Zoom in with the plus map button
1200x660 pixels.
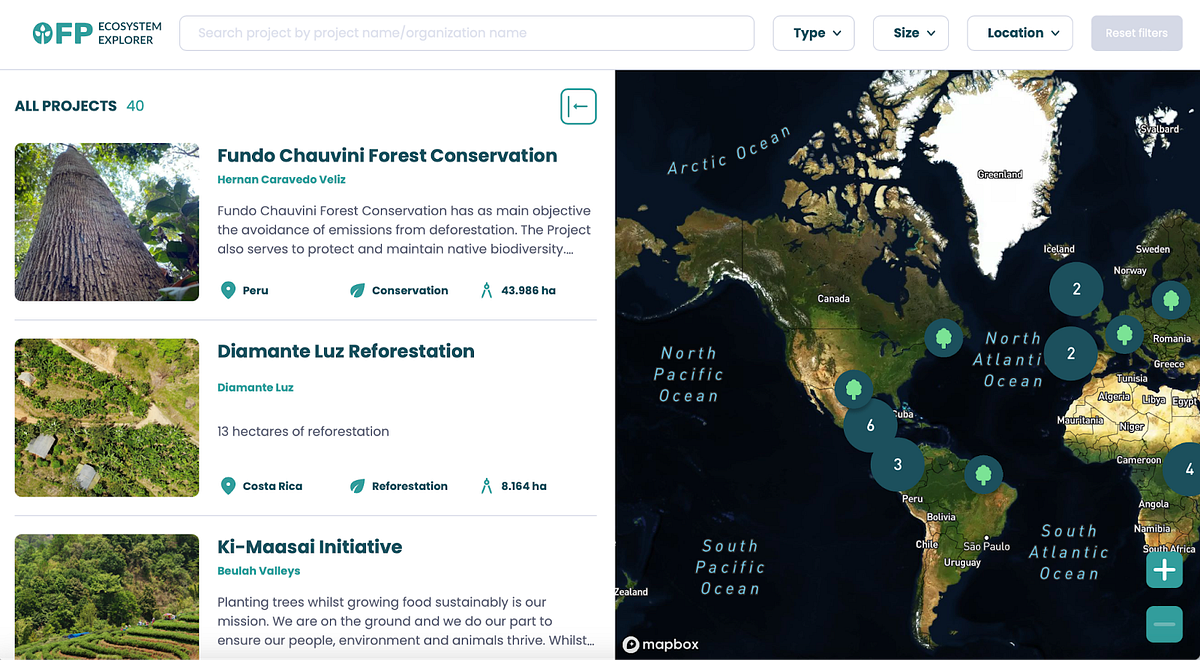(x=1163, y=570)
